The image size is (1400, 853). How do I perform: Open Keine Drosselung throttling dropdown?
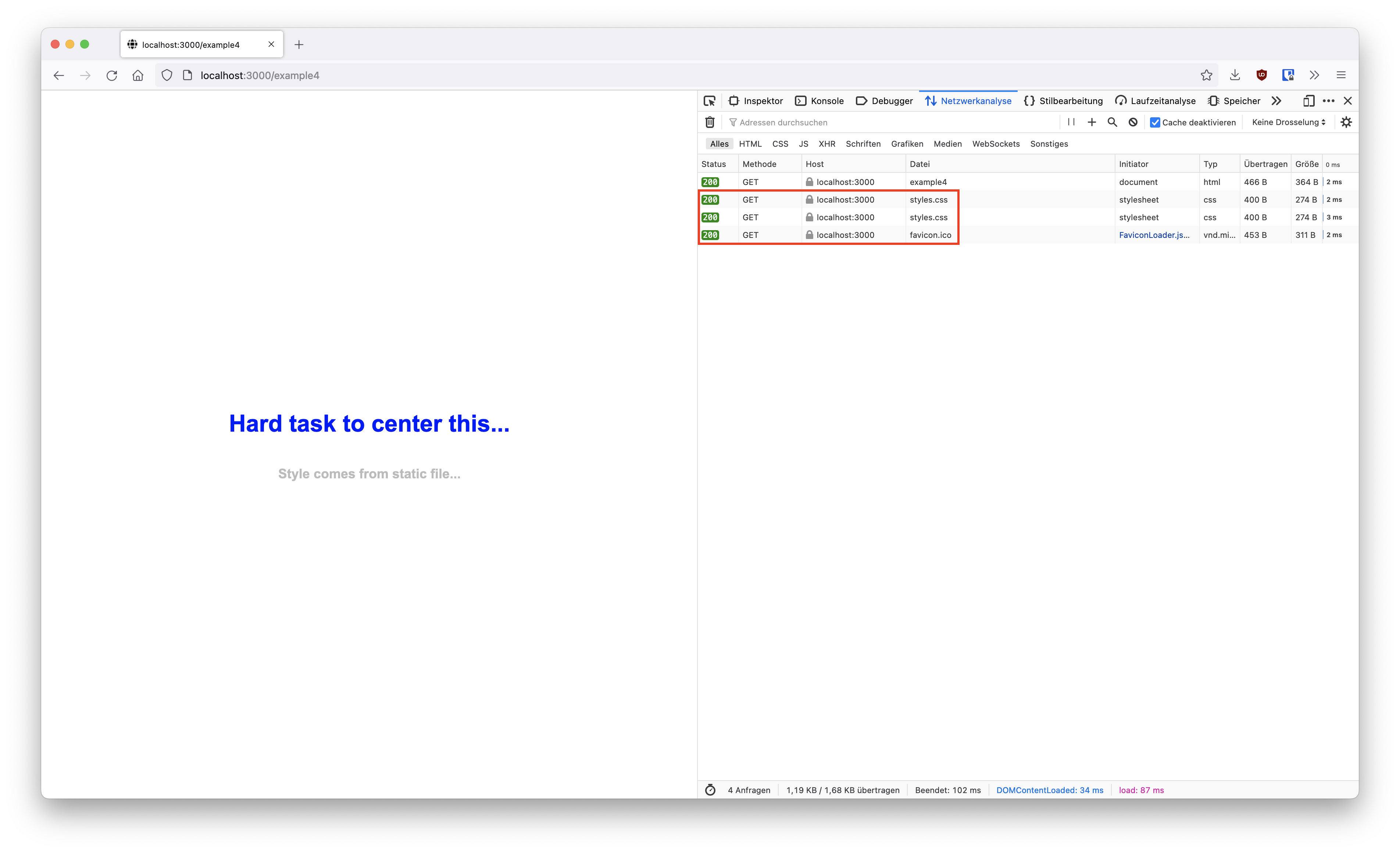click(x=1288, y=122)
